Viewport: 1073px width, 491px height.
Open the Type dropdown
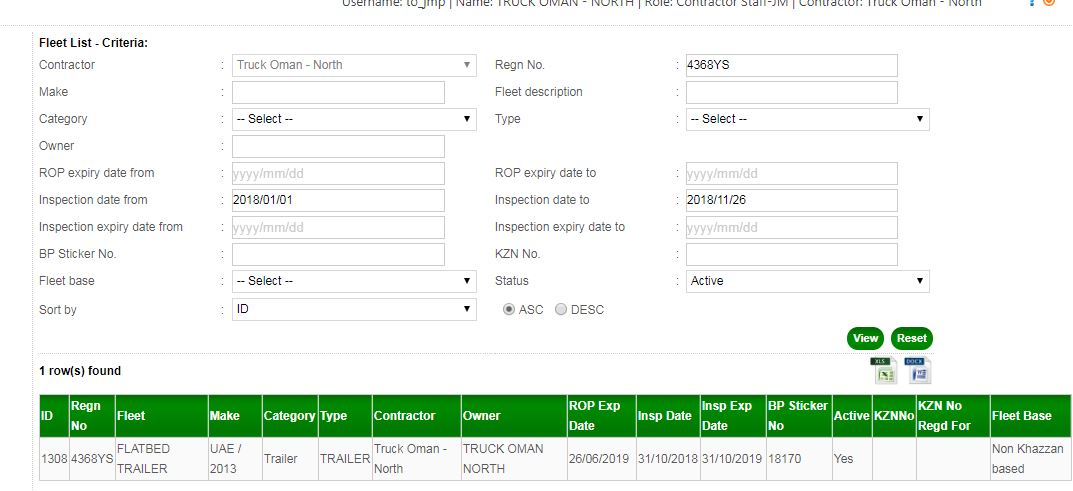tap(807, 119)
